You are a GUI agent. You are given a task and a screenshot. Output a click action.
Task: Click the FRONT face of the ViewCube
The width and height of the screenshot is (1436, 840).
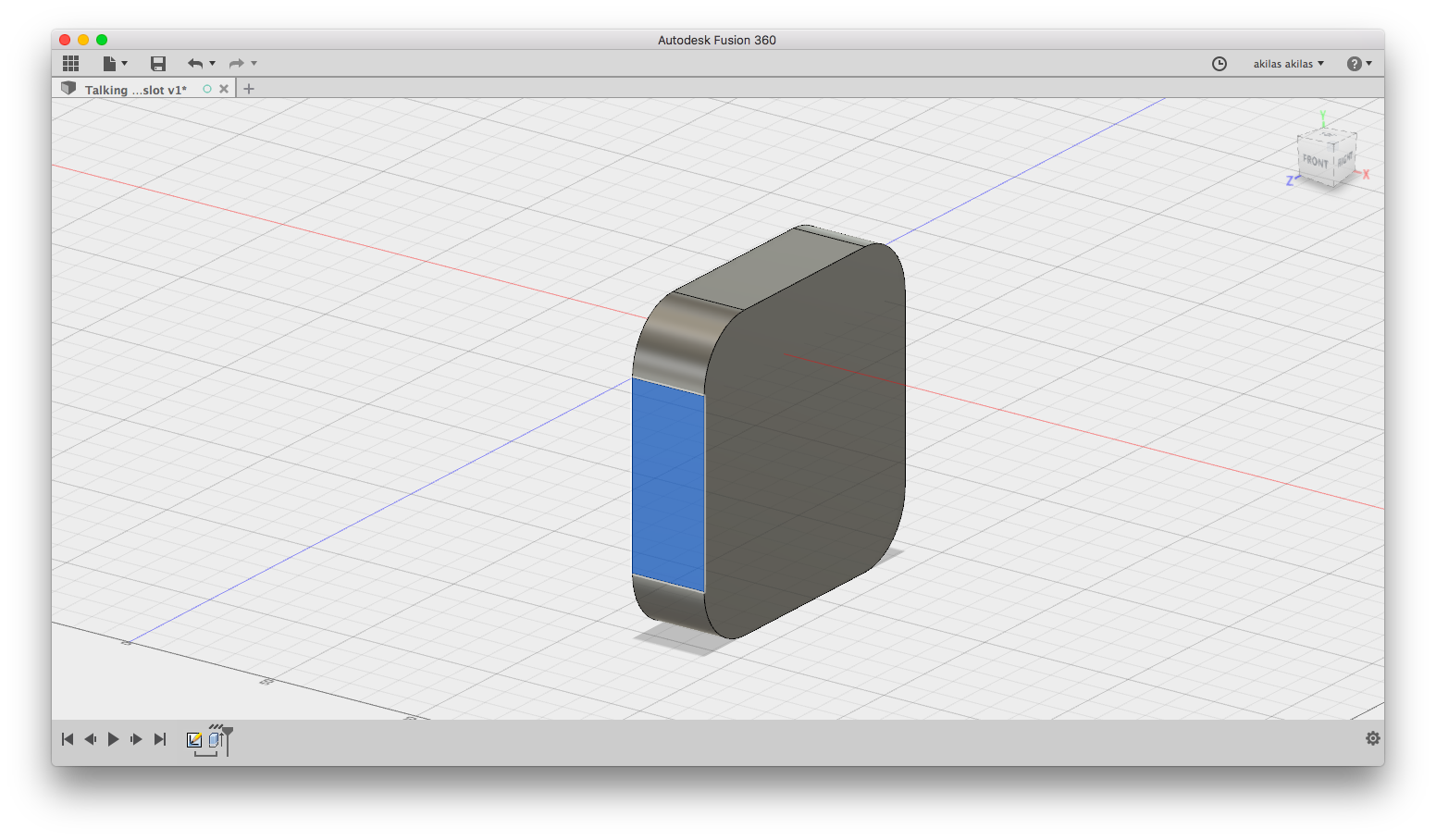tap(1314, 161)
